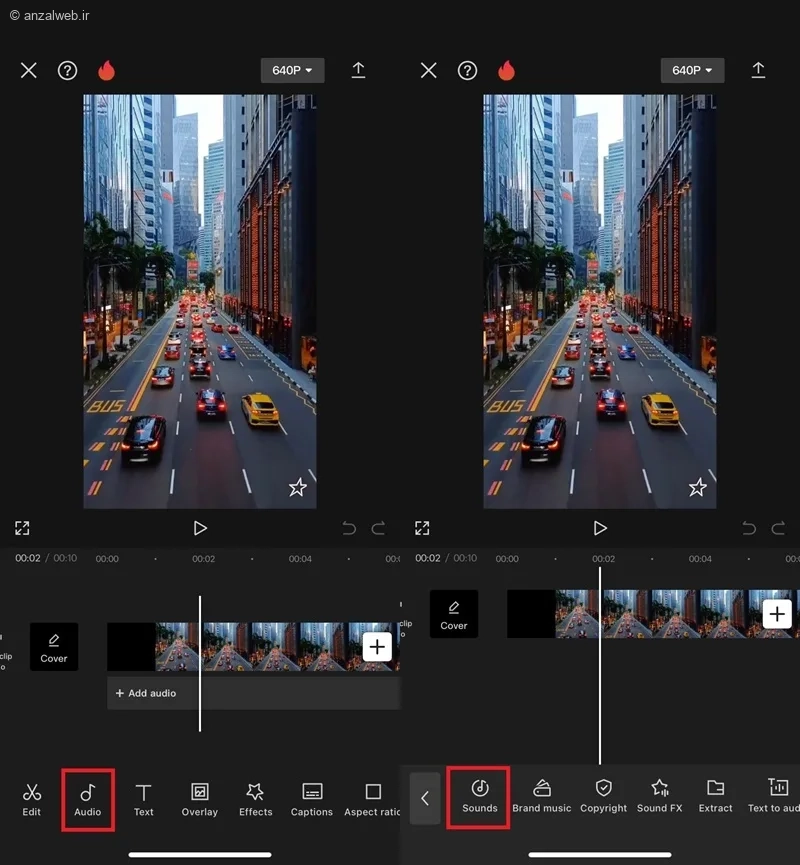Open the Audio tool in bottom toolbar
The width and height of the screenshot is (800, 865).
(x=88, y=799)
